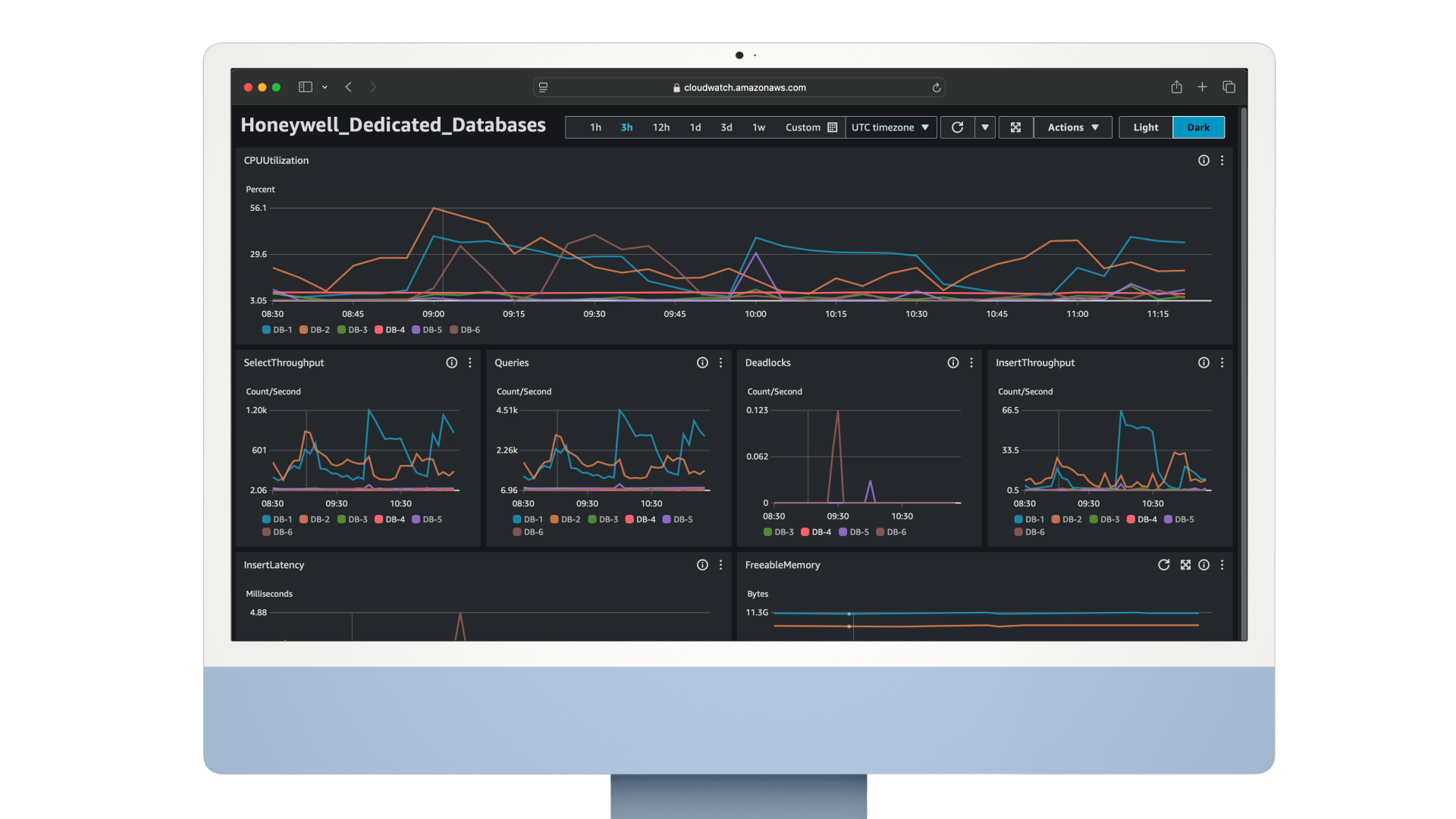Click the cloudwatch.amazonaws.com address bar

(739, 88)
